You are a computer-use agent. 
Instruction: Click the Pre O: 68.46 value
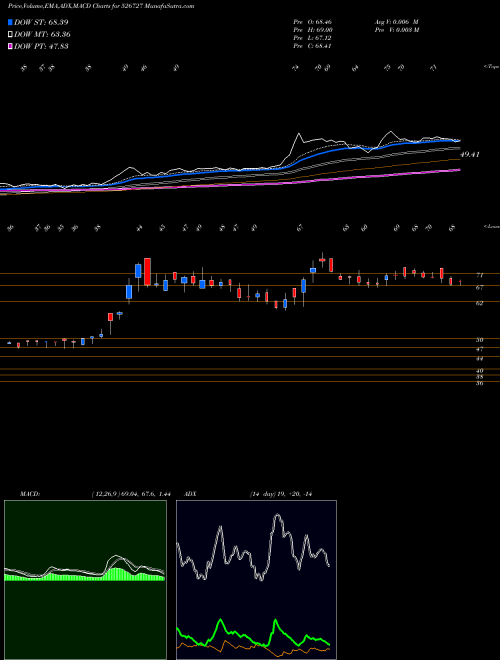coord(312,22)
